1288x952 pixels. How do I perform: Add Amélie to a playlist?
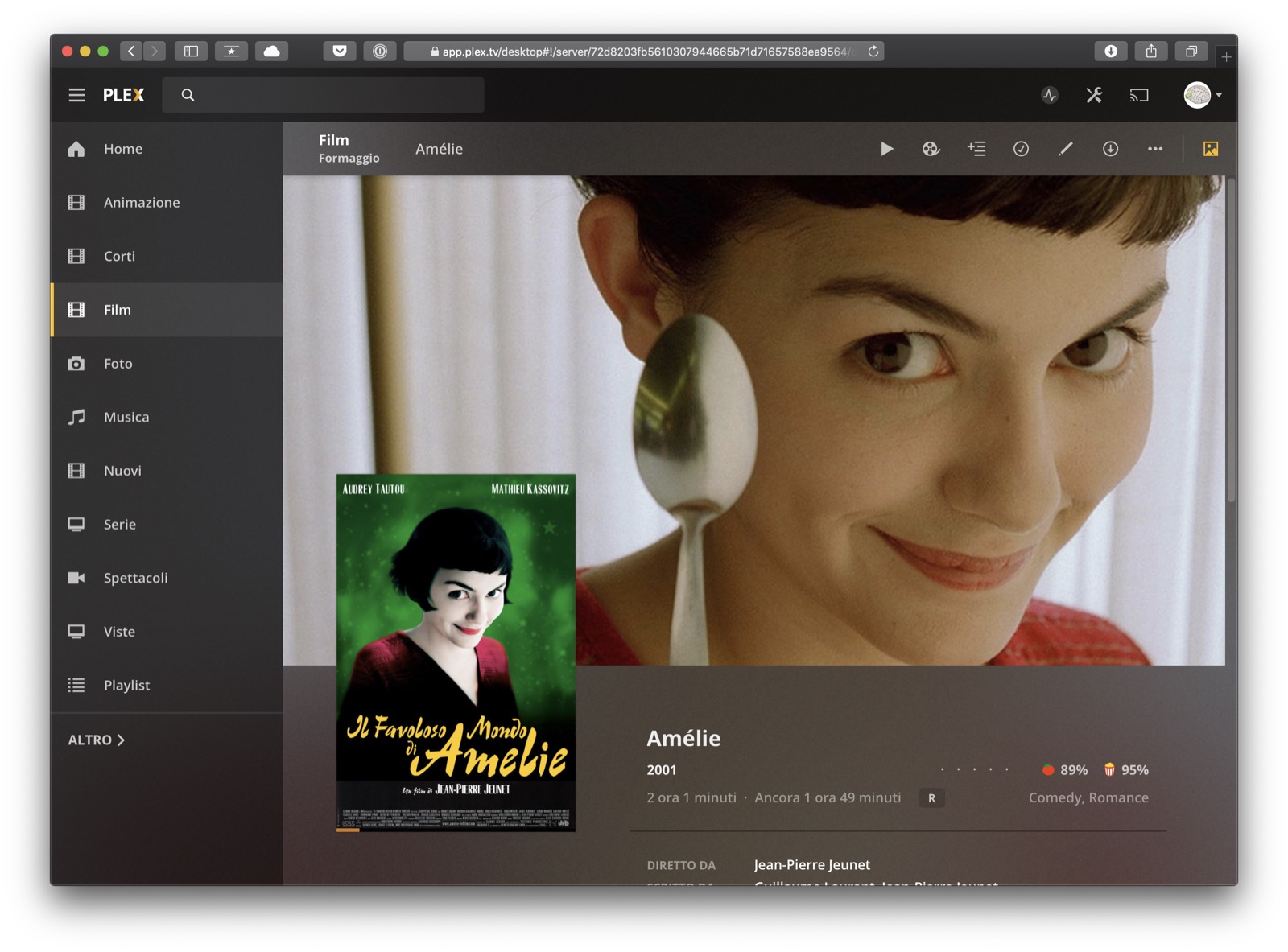976,149
